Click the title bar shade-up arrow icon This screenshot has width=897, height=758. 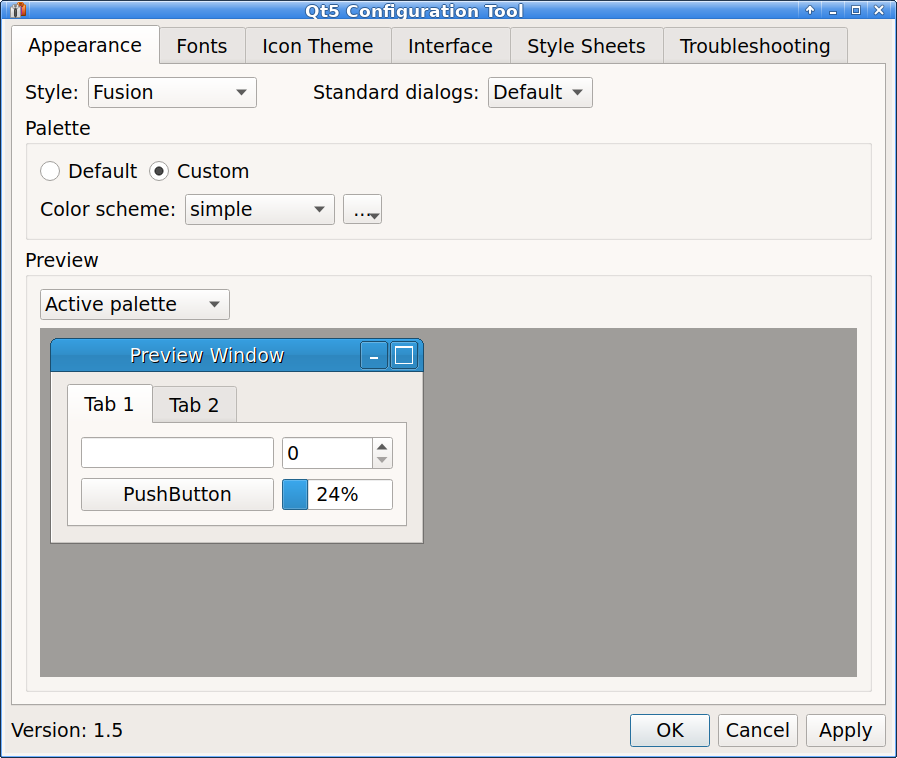[810, 10]
